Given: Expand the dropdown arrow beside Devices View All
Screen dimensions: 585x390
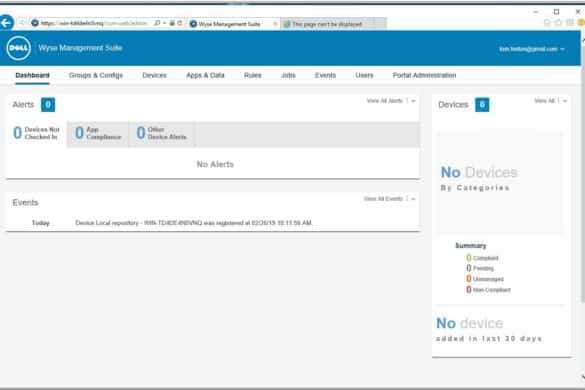Looking at the screenshot, I should click(565, 101).
